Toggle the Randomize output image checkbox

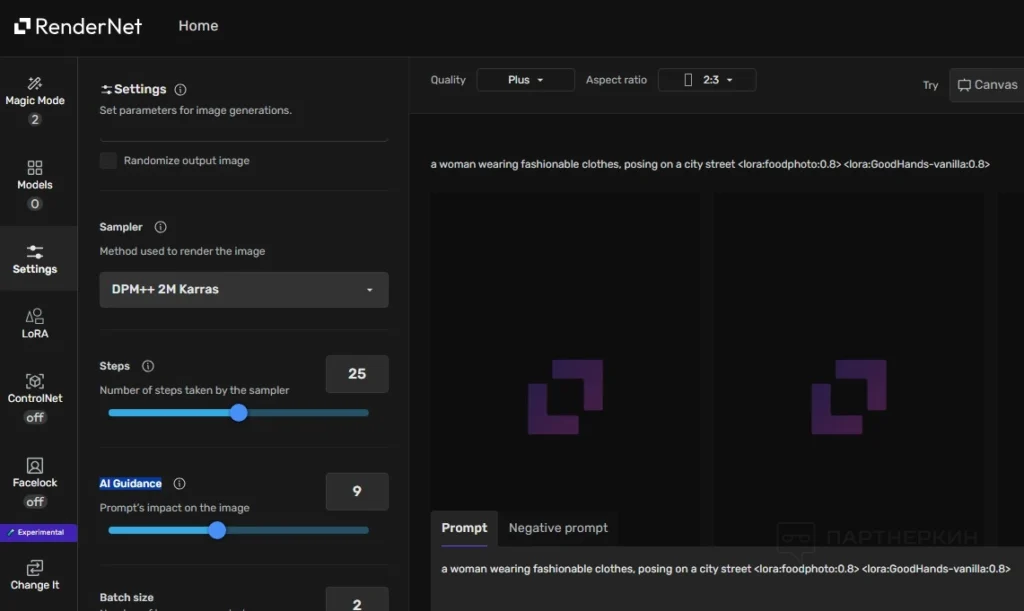(108, 161)
